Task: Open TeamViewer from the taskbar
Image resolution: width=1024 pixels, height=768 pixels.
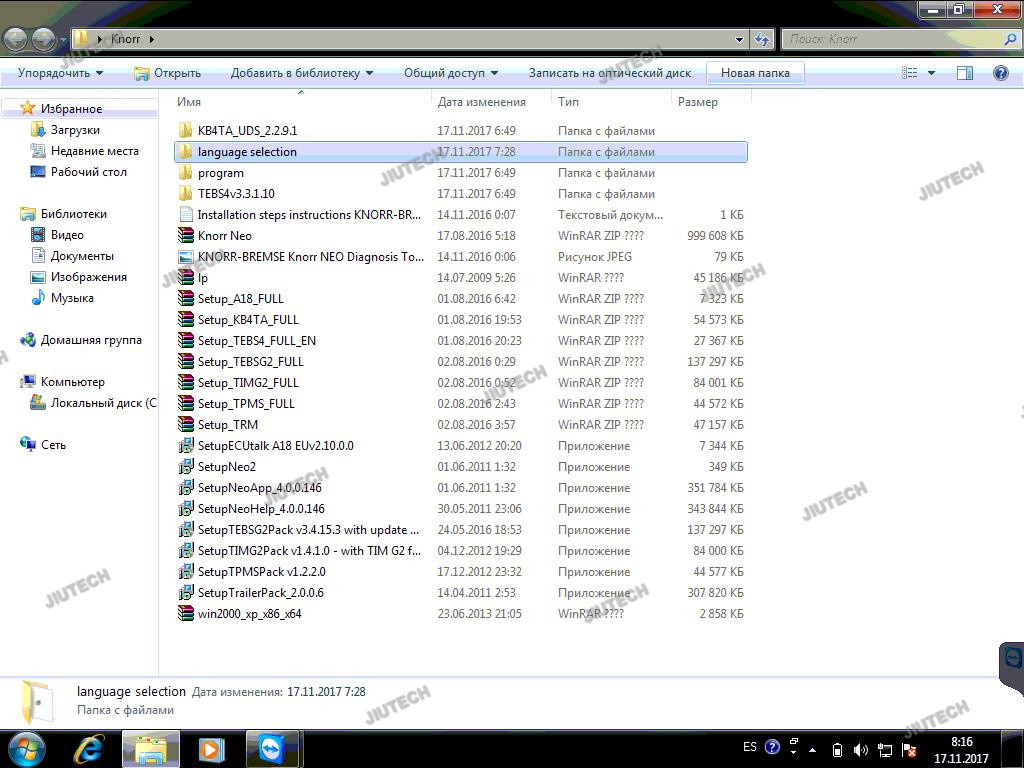Action: tap(271, 748)
